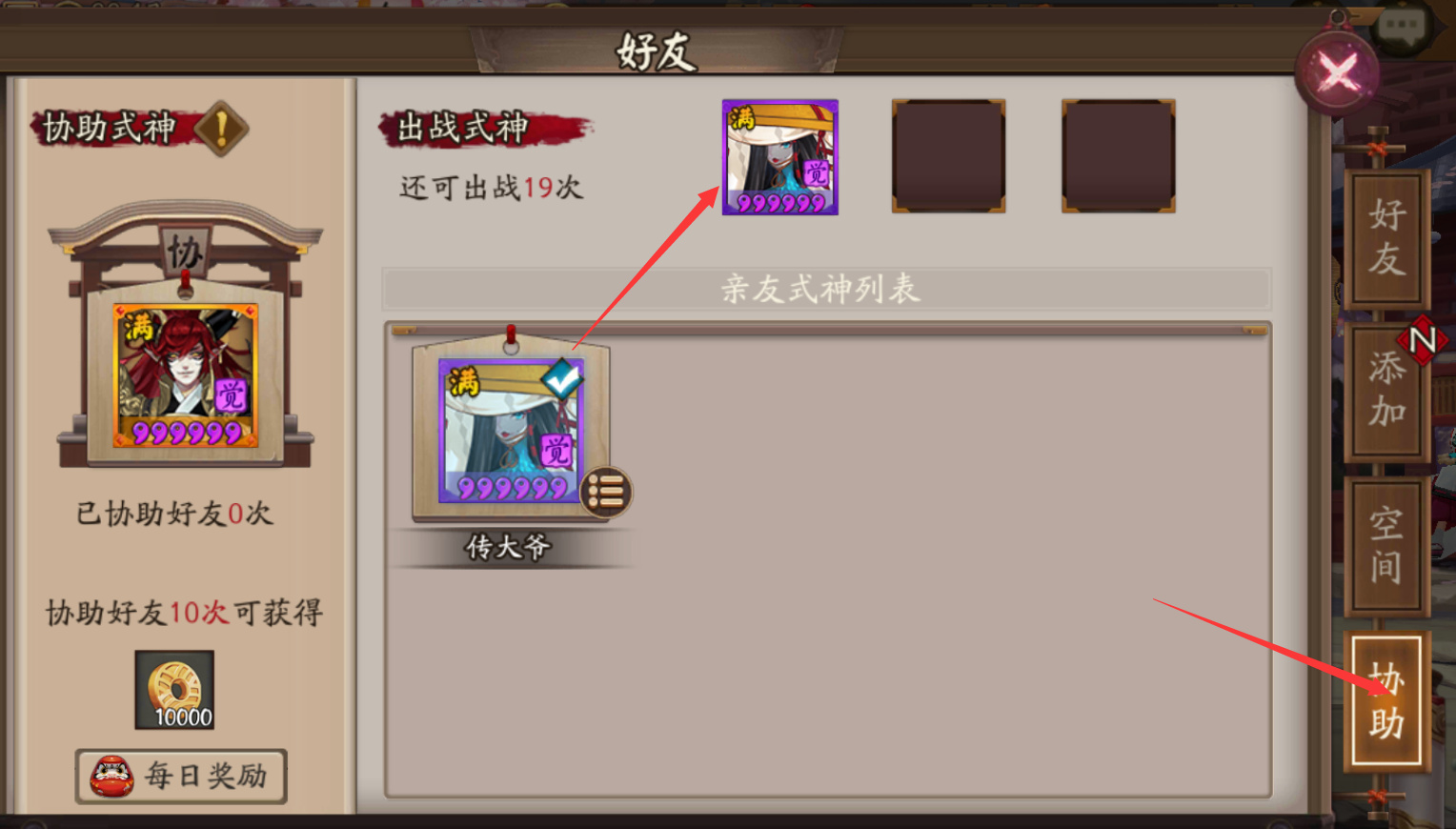Click the third empty battle slot
The image size is (1456, 829).
1119,156
